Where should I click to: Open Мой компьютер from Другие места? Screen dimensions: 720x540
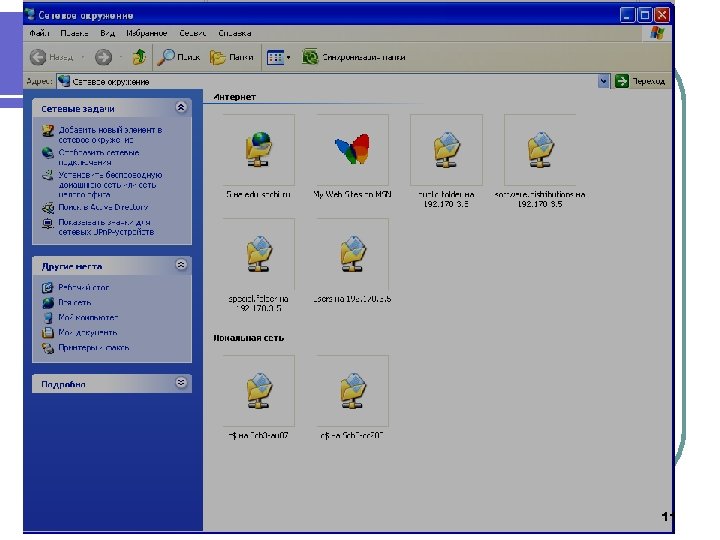[88, 317]
